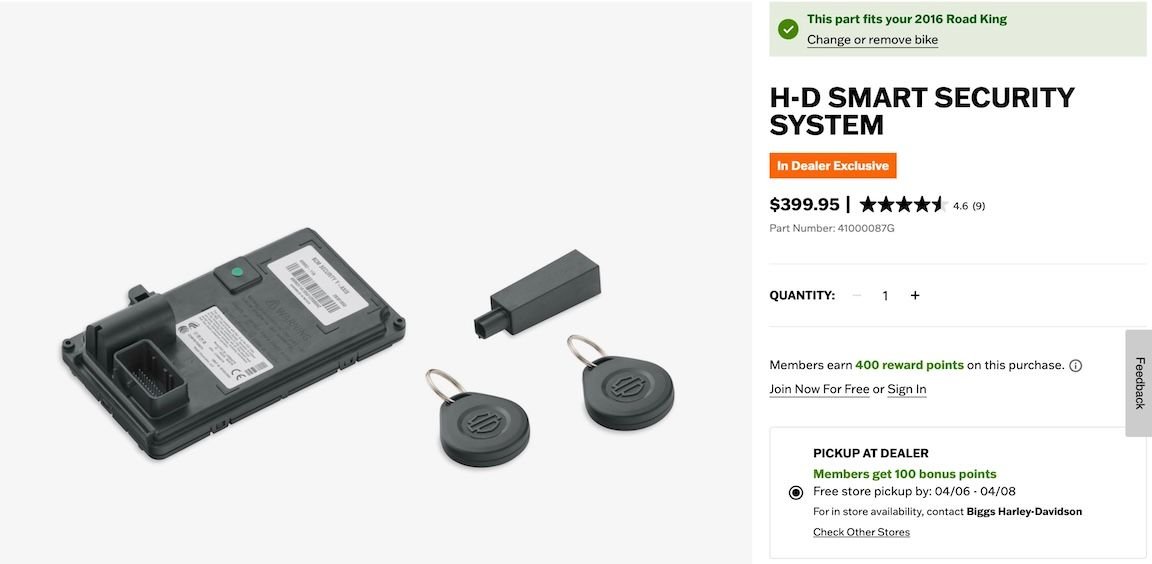Decrease quantity with the minus icon
The height and width of the screenshot is (564, 1152).
[857, 295]
